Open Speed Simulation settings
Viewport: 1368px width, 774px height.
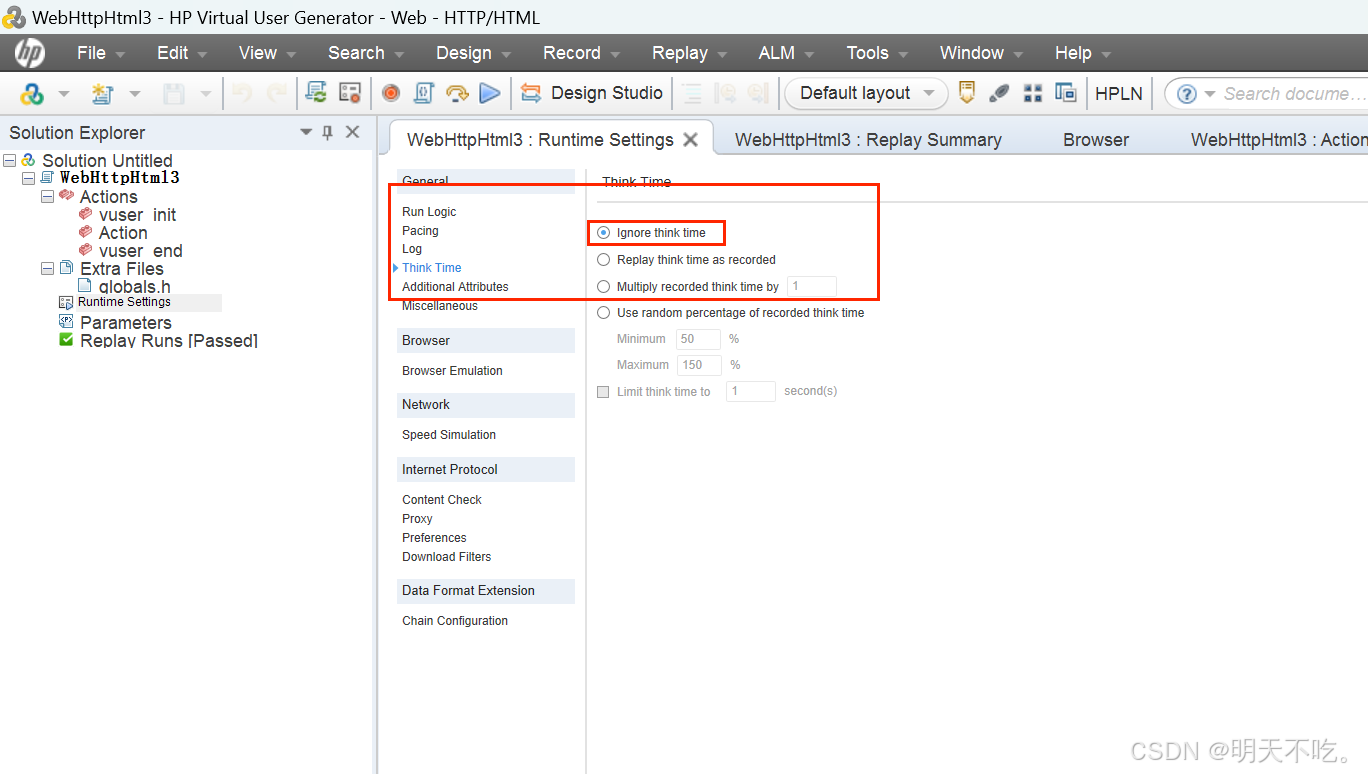click(x=449, y=435)
